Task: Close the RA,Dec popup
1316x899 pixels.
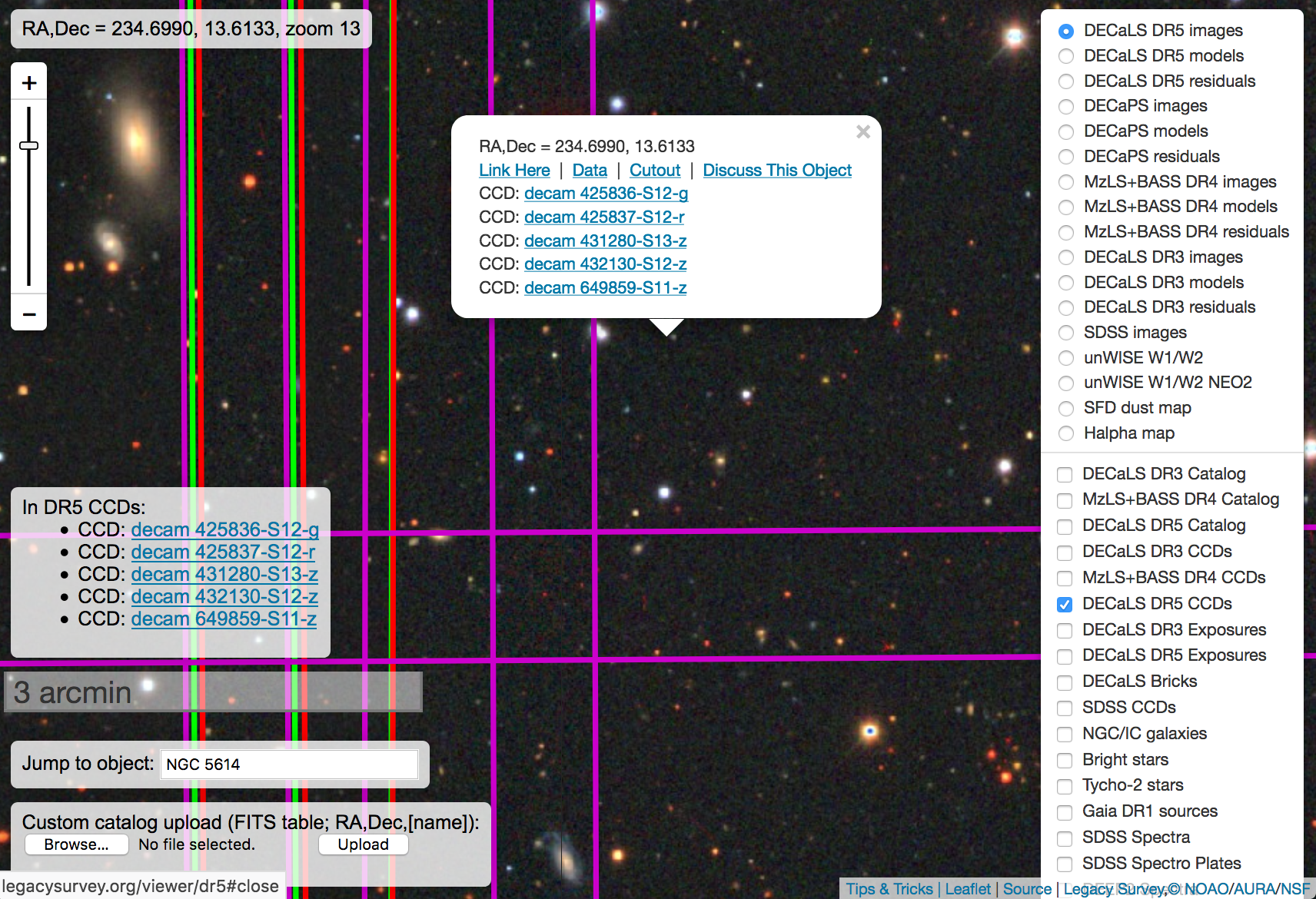Action: tap(863, 132)
